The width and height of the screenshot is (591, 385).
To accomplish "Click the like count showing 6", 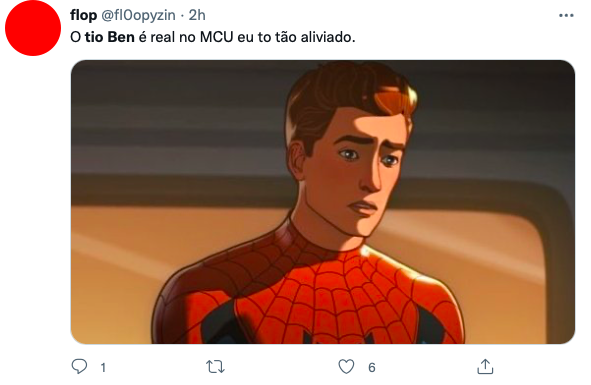I will pos(372,367).
